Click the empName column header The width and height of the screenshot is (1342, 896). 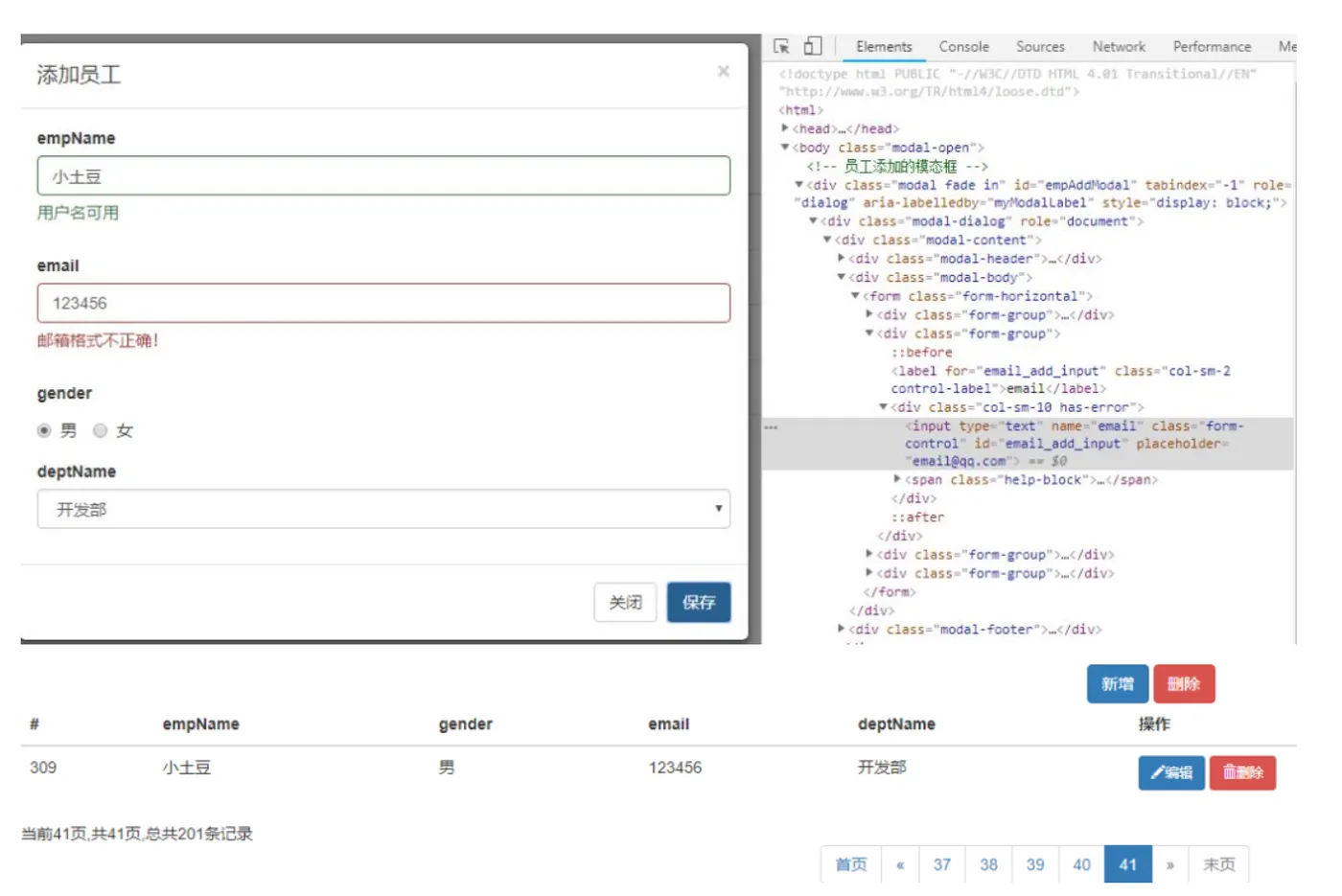pos(200,724)
